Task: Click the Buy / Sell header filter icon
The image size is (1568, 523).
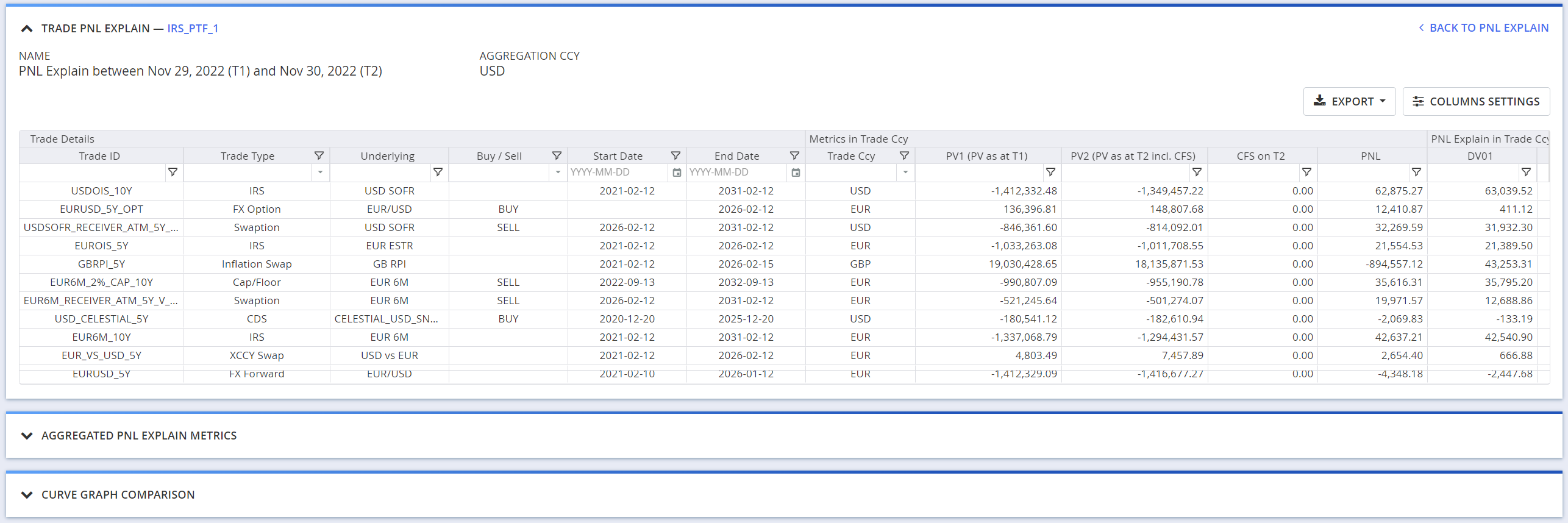Action: click(557, 156)
